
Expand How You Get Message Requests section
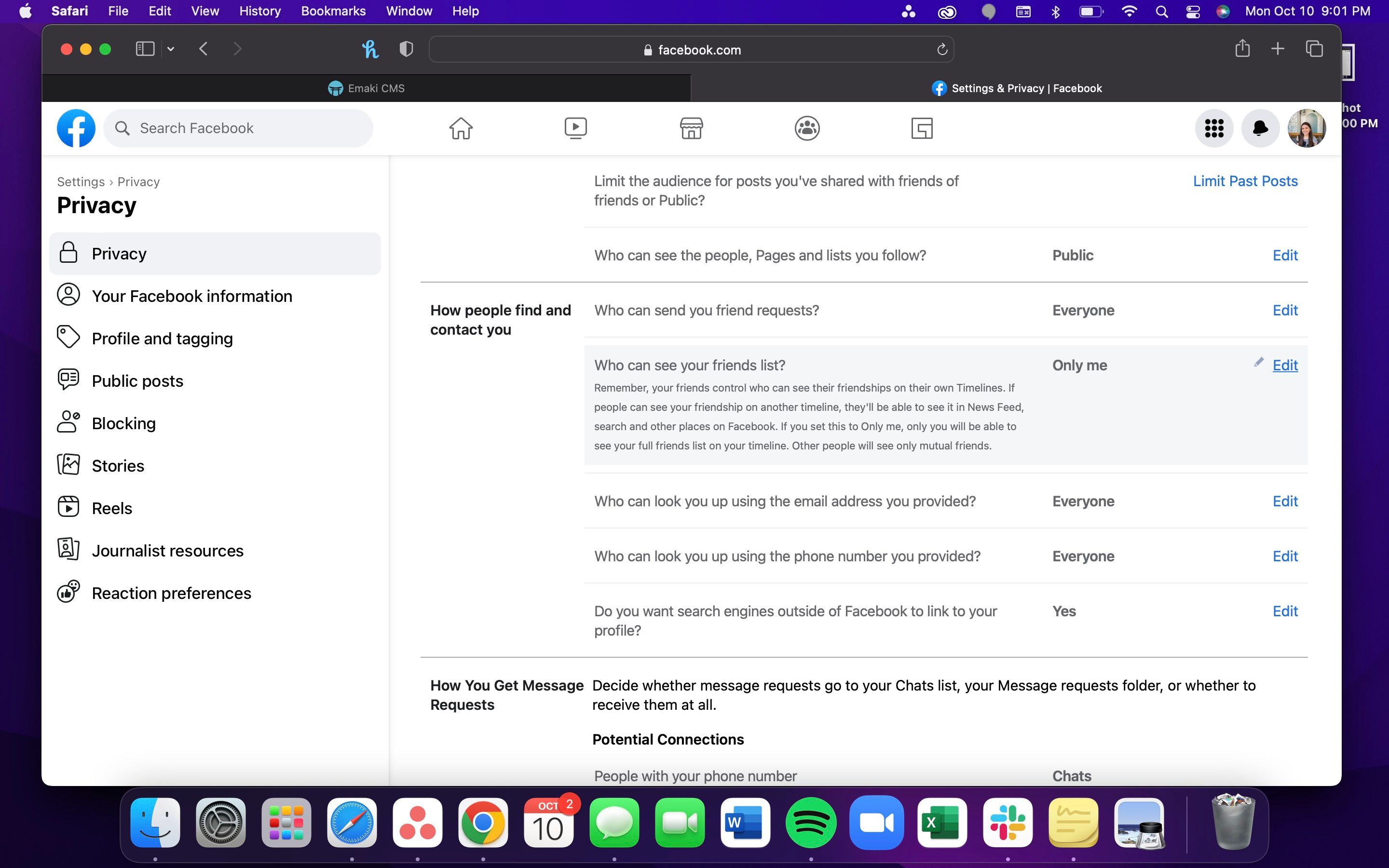507,695
